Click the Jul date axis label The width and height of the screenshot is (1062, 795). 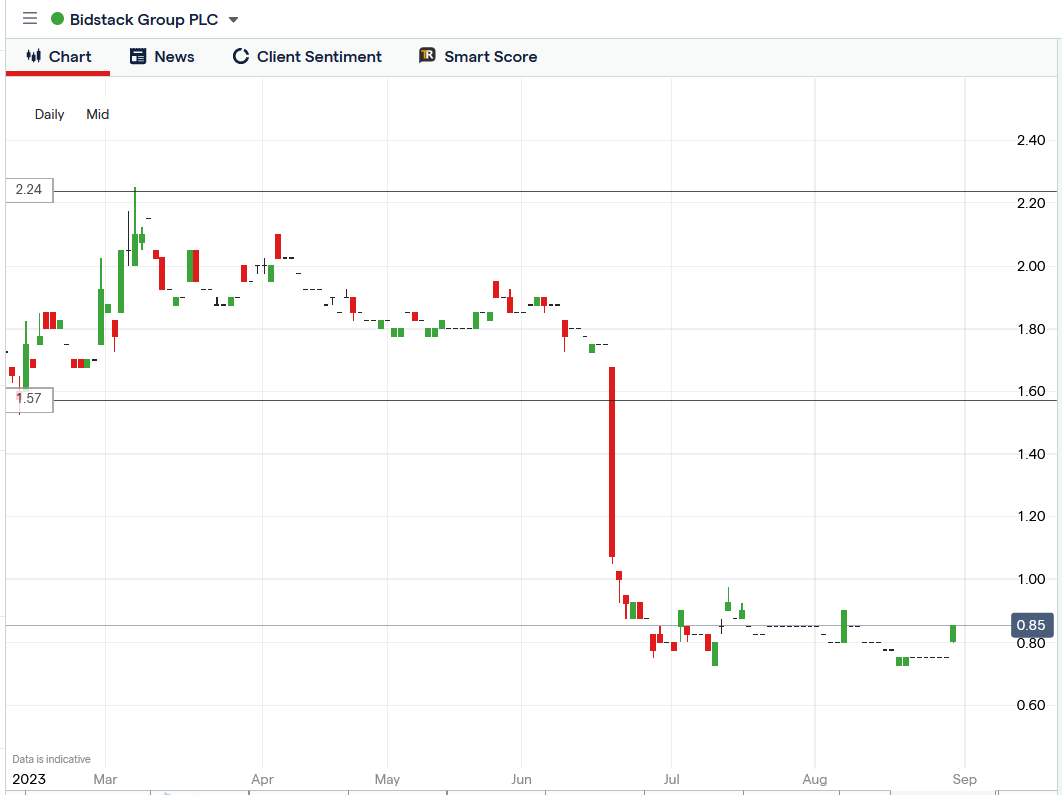(671, 779)
